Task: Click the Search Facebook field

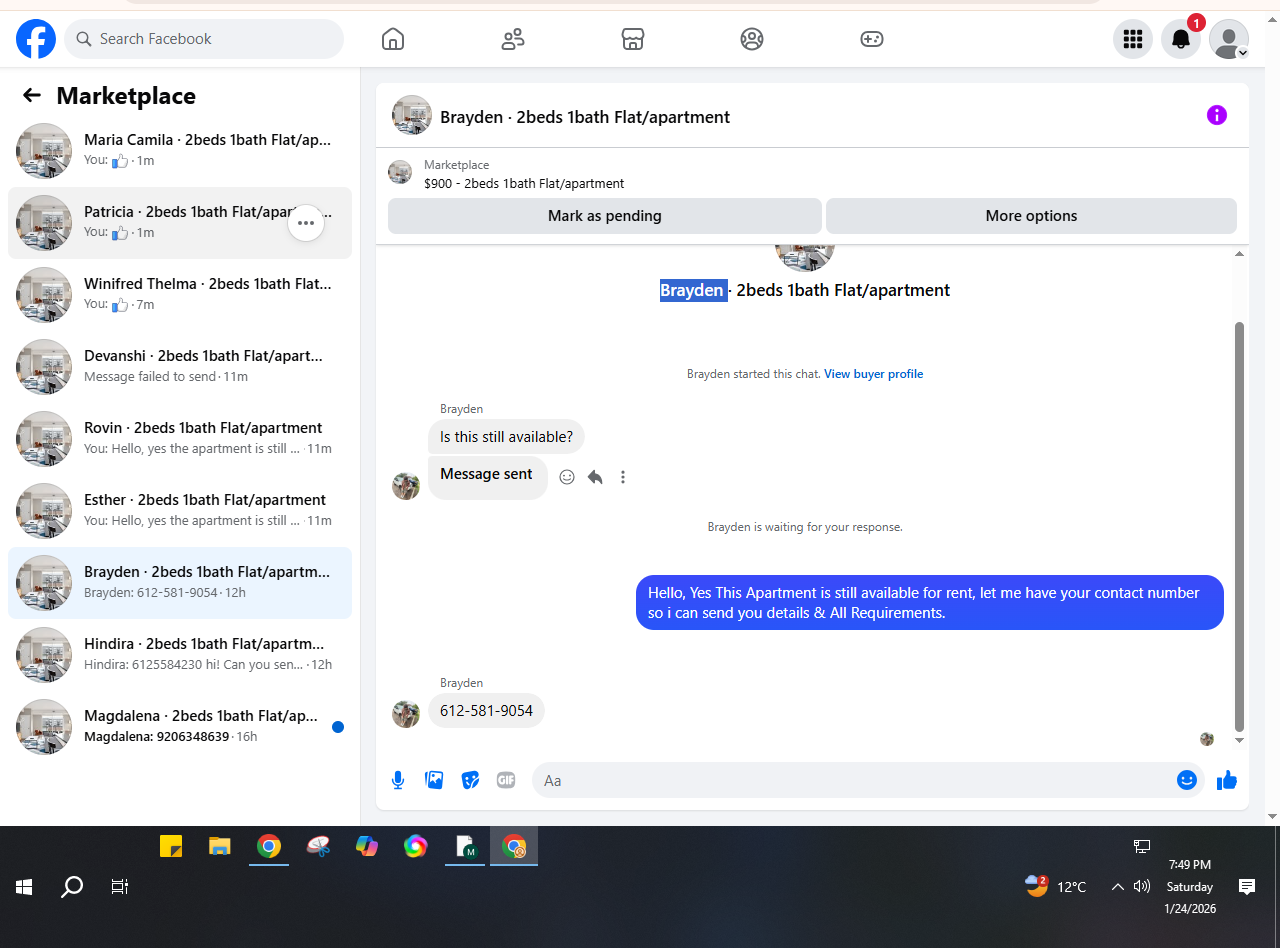Action: (204, 39)
